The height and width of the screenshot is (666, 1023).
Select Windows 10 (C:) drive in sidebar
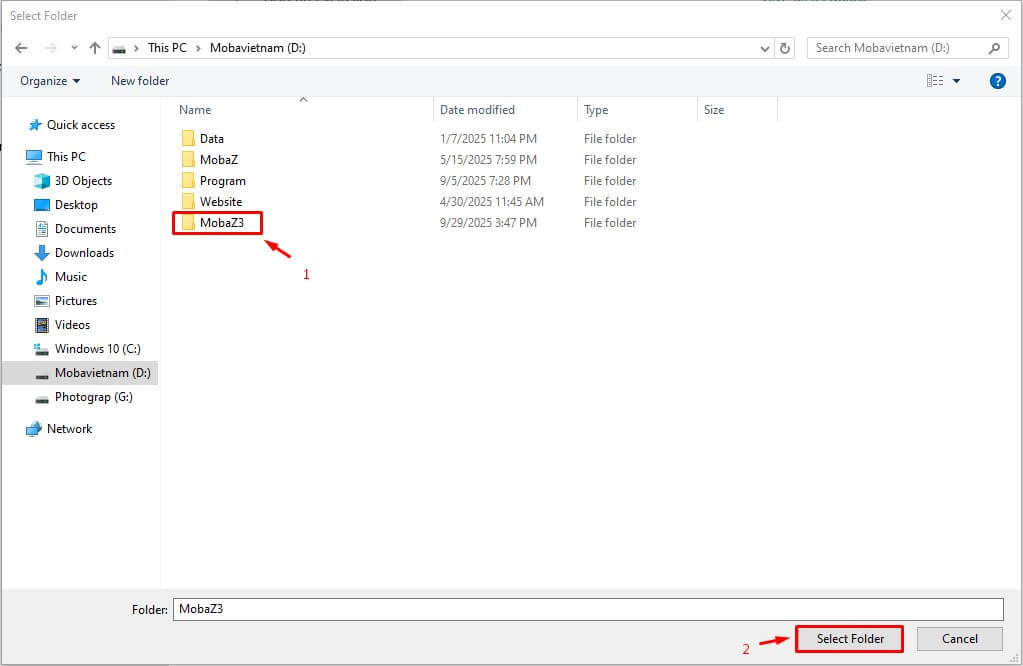(97, 349)
